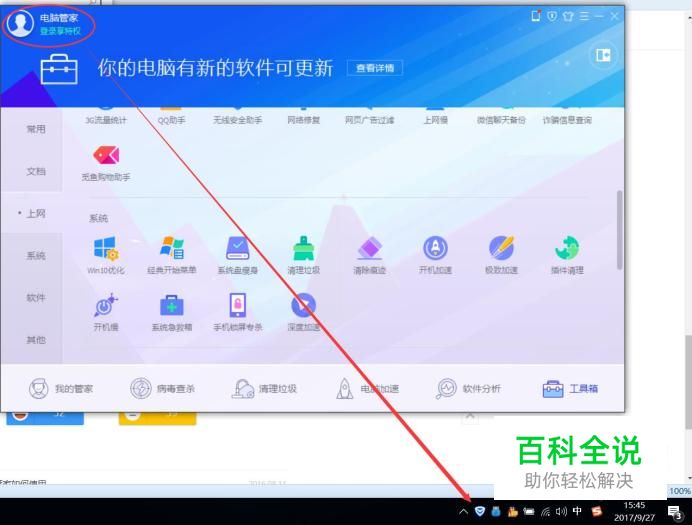
Task: Go to 清理垃圾 in bottom bar
Action: point(264,389)
